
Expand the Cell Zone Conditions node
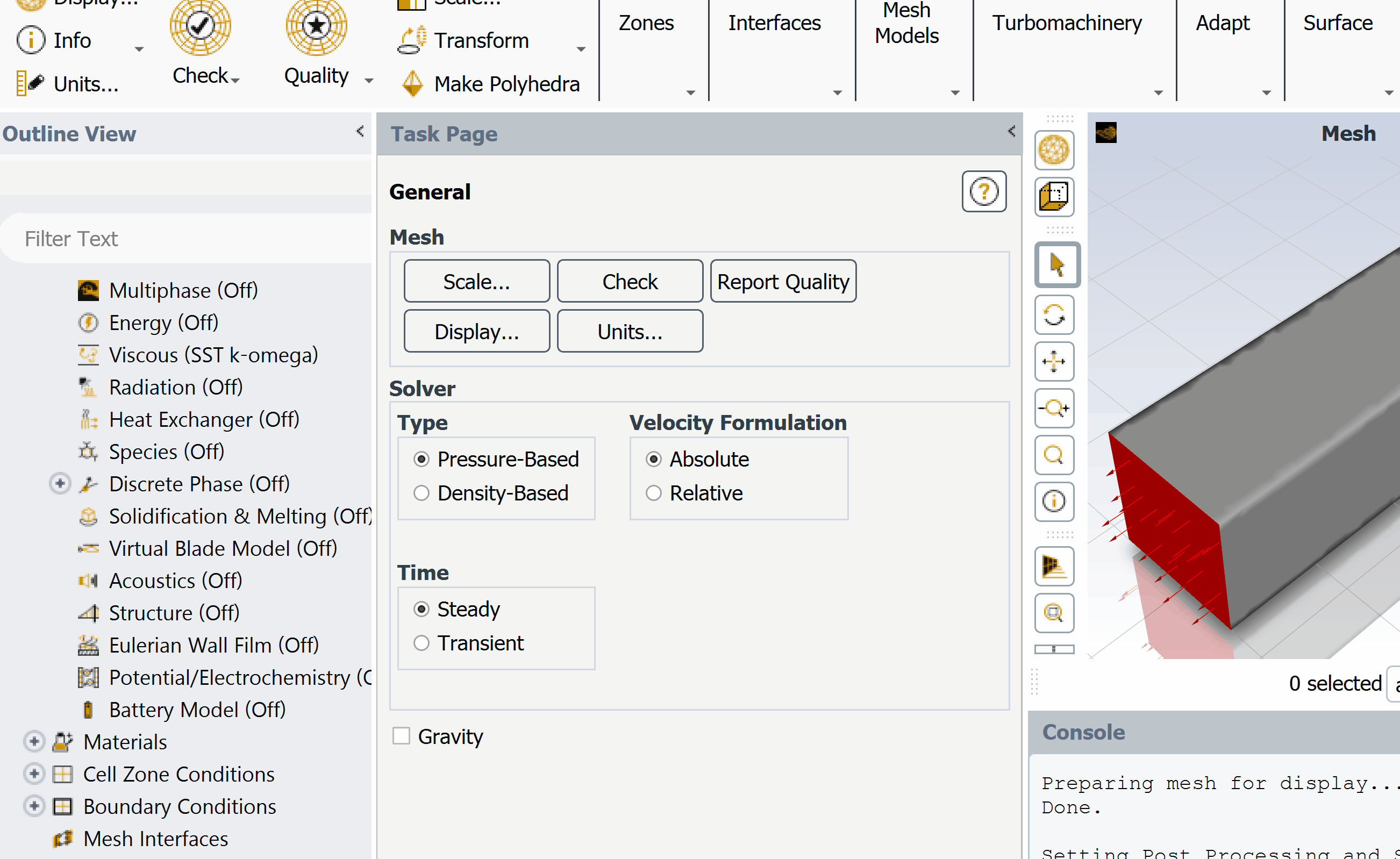click(34, 774)
